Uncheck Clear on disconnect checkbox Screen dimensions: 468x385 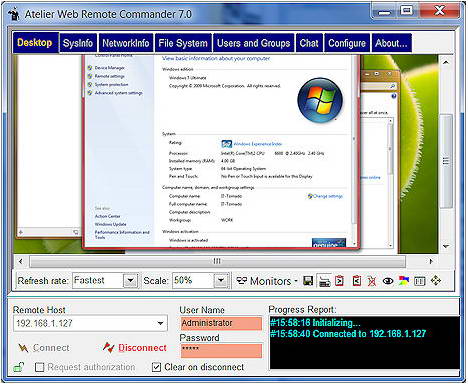156,367
